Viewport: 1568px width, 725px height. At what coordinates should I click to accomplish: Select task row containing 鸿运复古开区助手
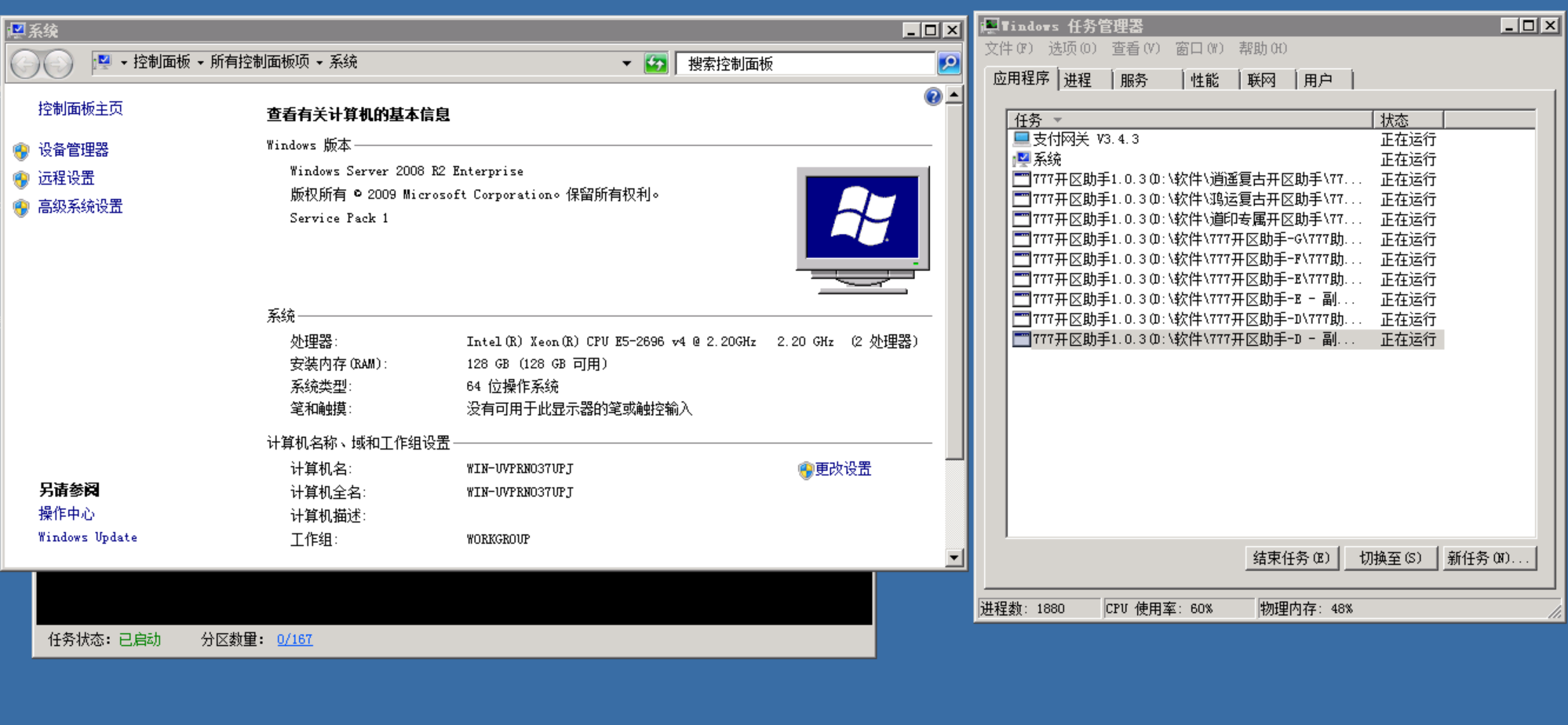click(1227, 199)
